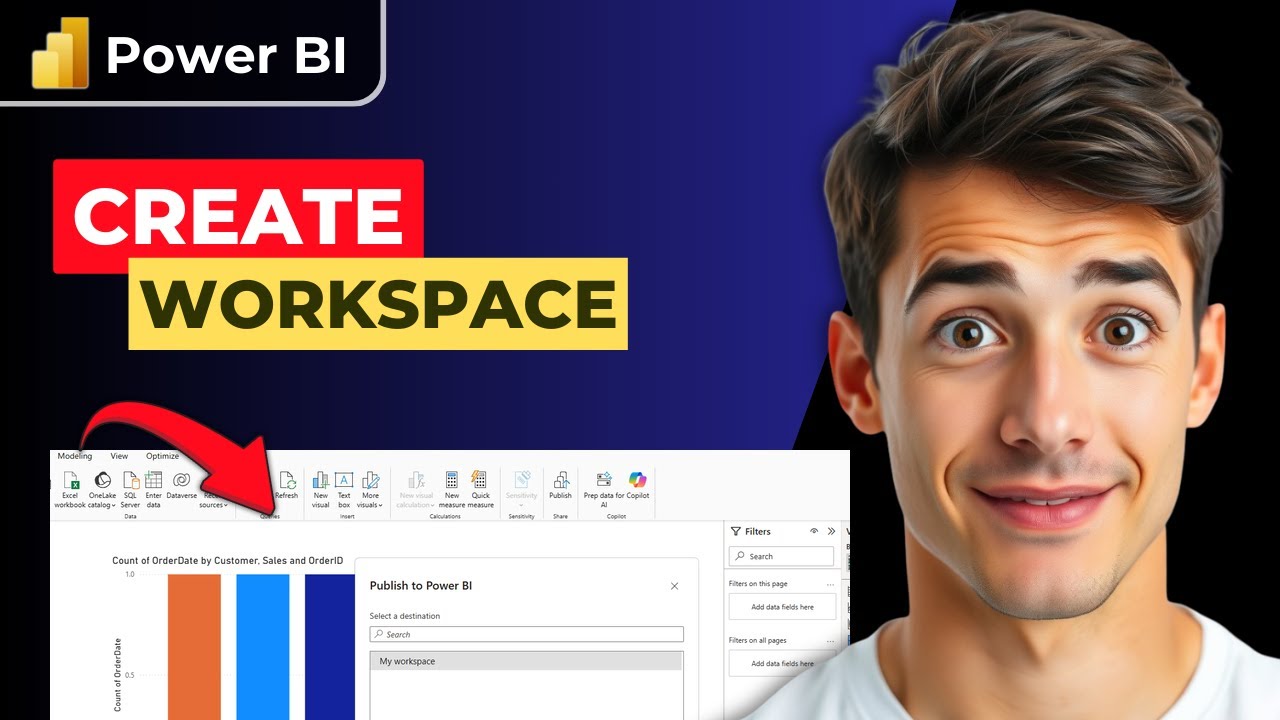Toggle Filters pane visibility eye icon
The height and width of the screenshot is (720, 1280).
coord(814,532)
